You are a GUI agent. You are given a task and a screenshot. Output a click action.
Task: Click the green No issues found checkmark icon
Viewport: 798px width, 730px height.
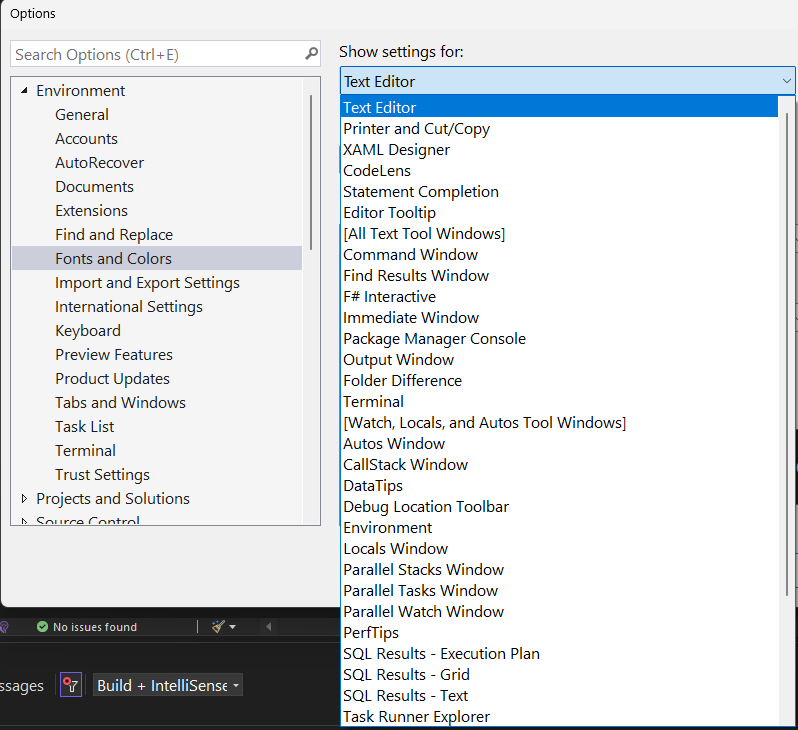click(43, 627)
